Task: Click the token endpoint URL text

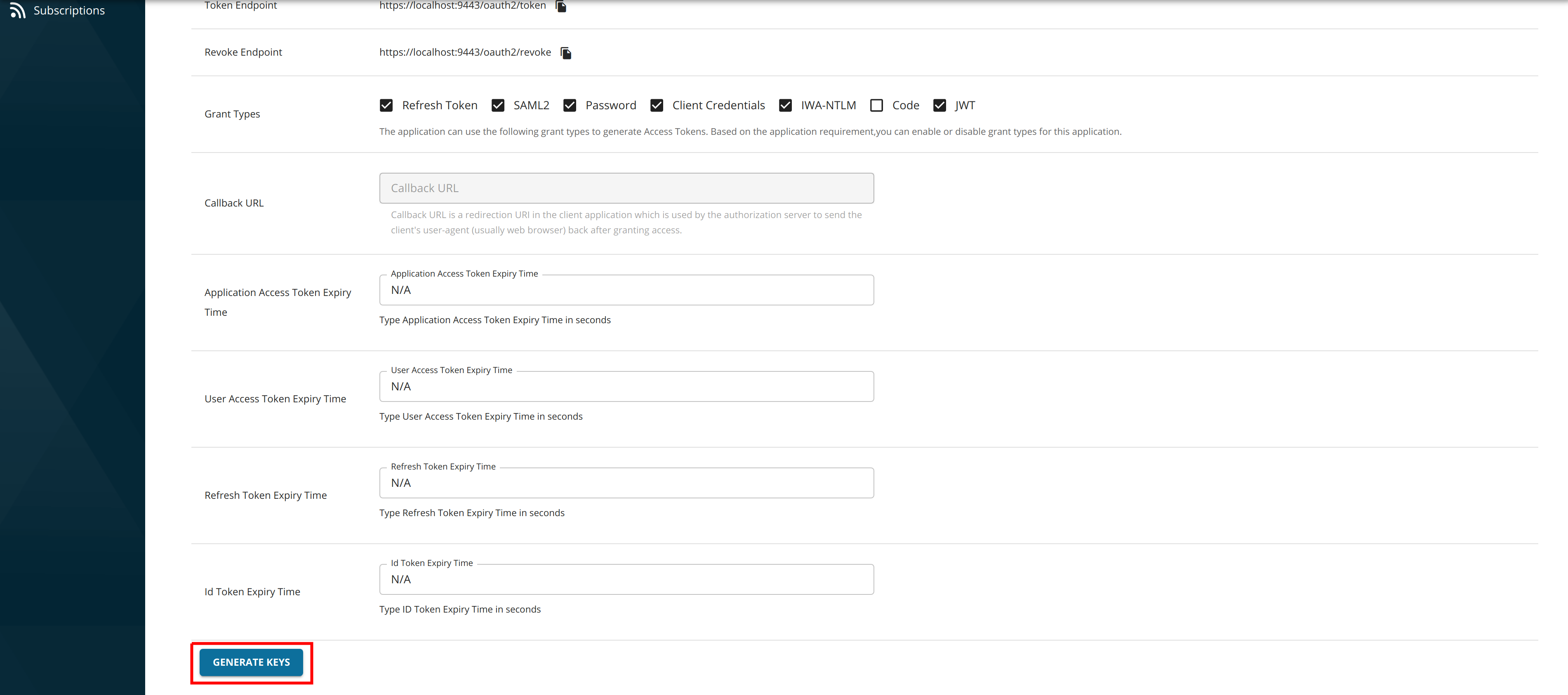Action: 462,5
